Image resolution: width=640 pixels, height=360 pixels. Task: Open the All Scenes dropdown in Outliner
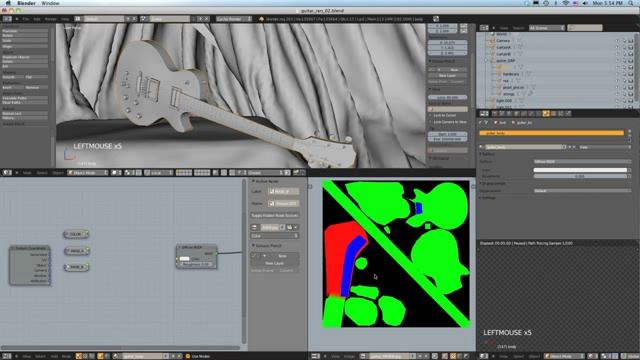(x=547, y=28)
